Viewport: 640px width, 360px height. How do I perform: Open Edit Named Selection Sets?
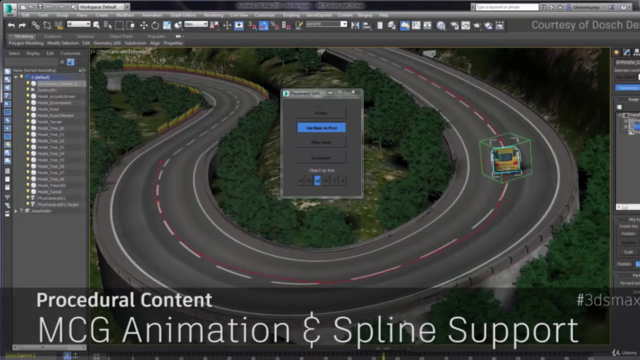299,26
